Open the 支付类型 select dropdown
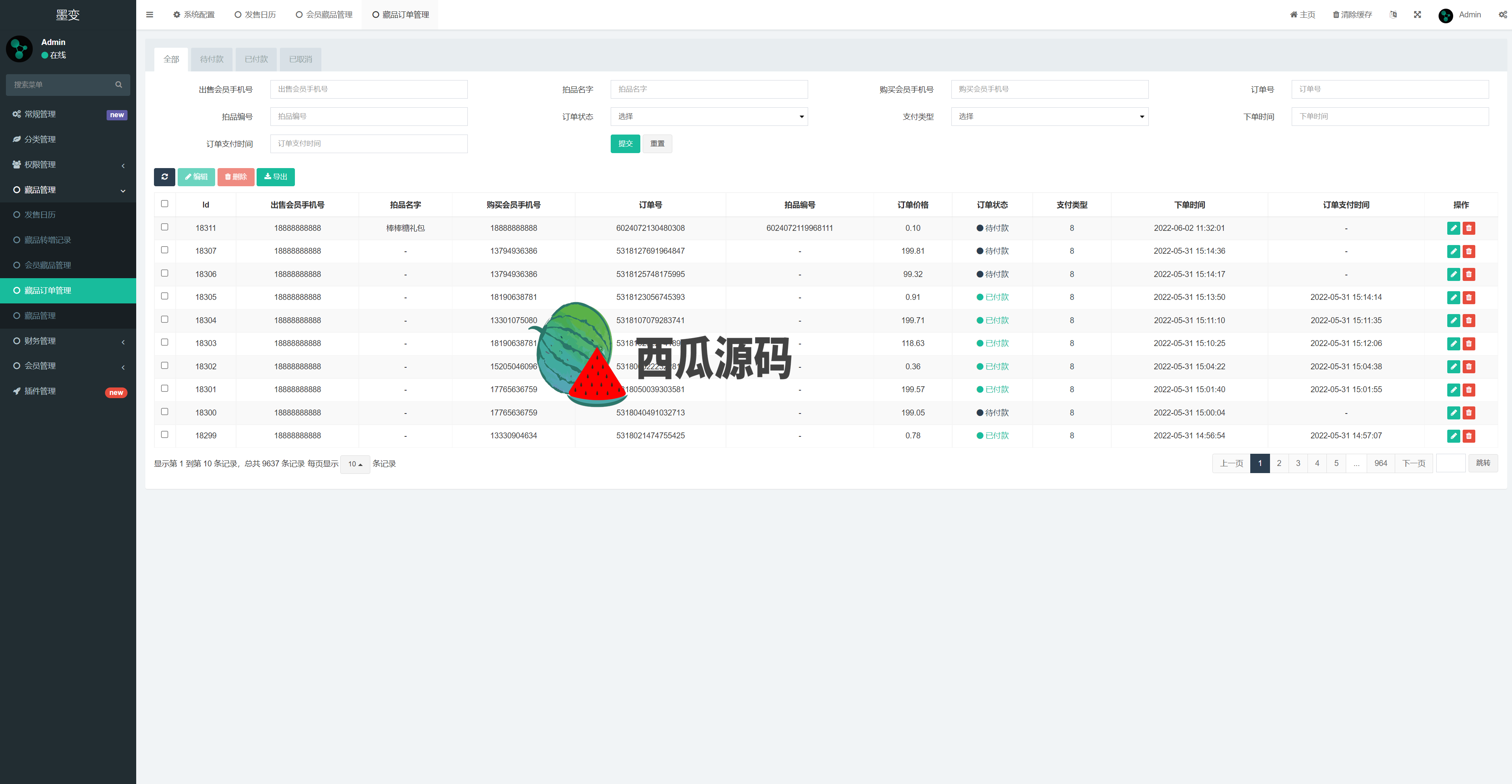The image size is (1512, 784). (x=1049, y=116)
